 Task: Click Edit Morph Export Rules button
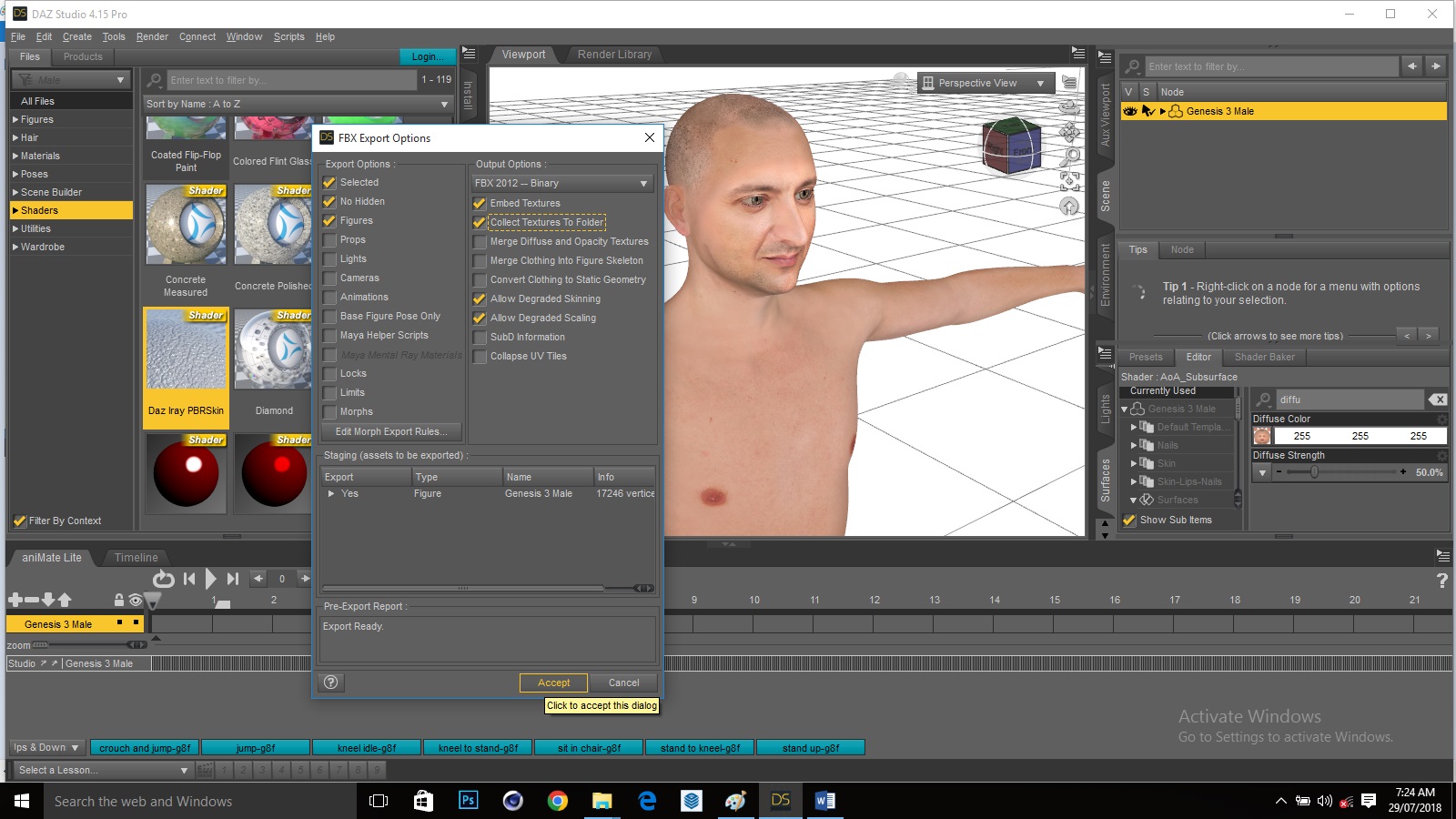point(391,431)
